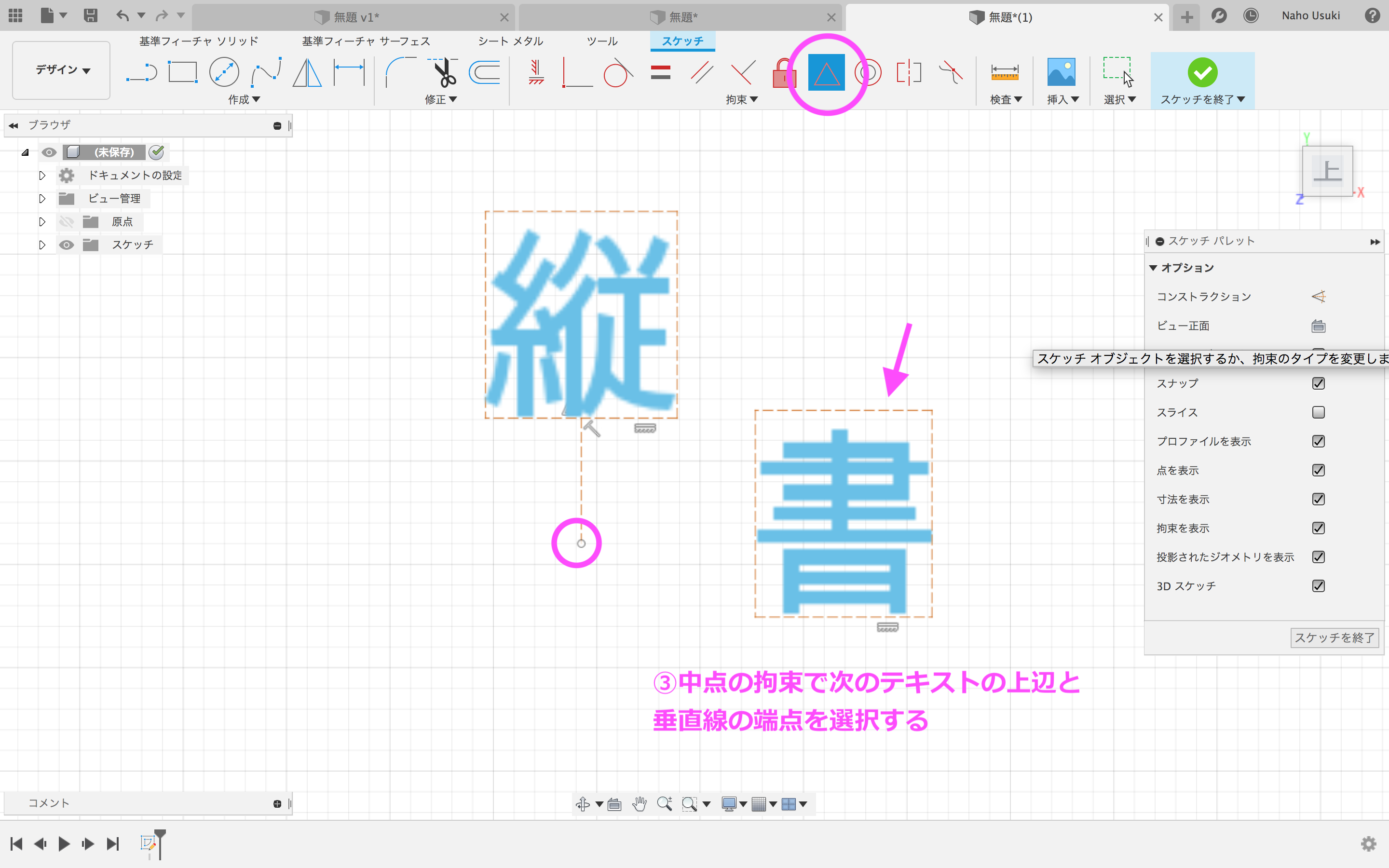The height and width of the screenshot is (868, 1389).
Task: Click the コンストラクション option icon
Action: point(1319,297)
